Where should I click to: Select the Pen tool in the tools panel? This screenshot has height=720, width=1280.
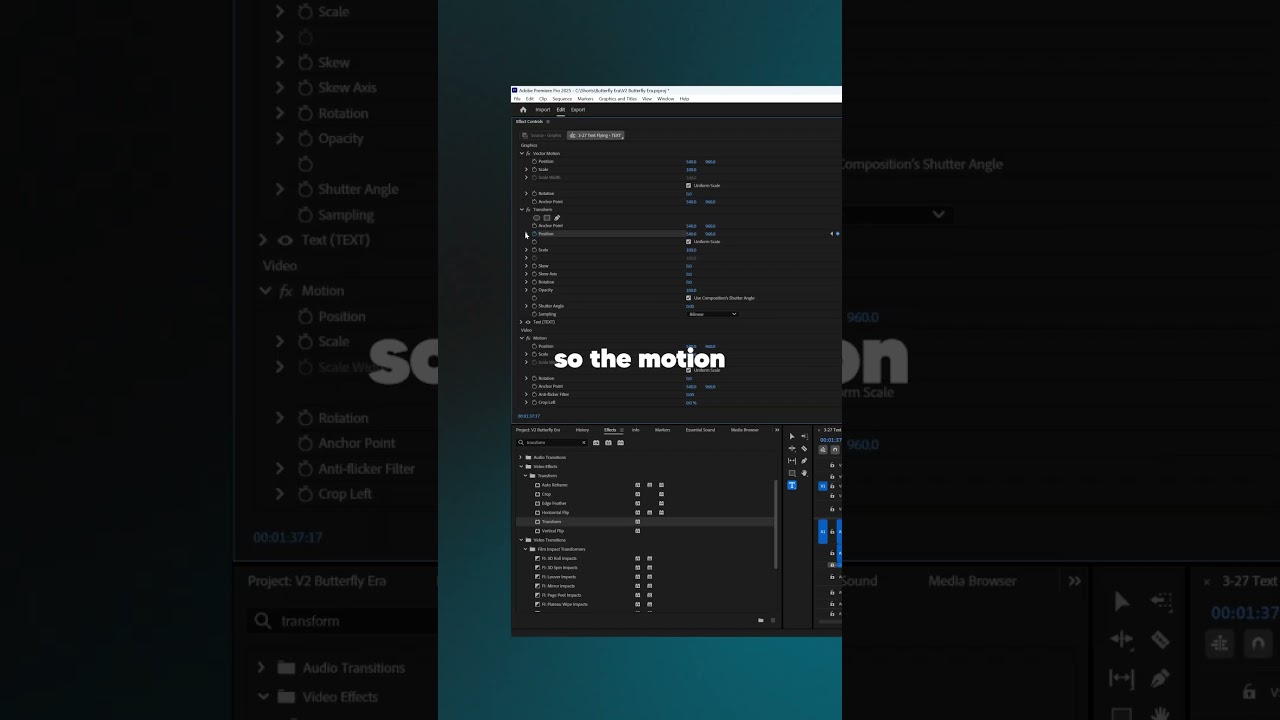coord(804,461)
